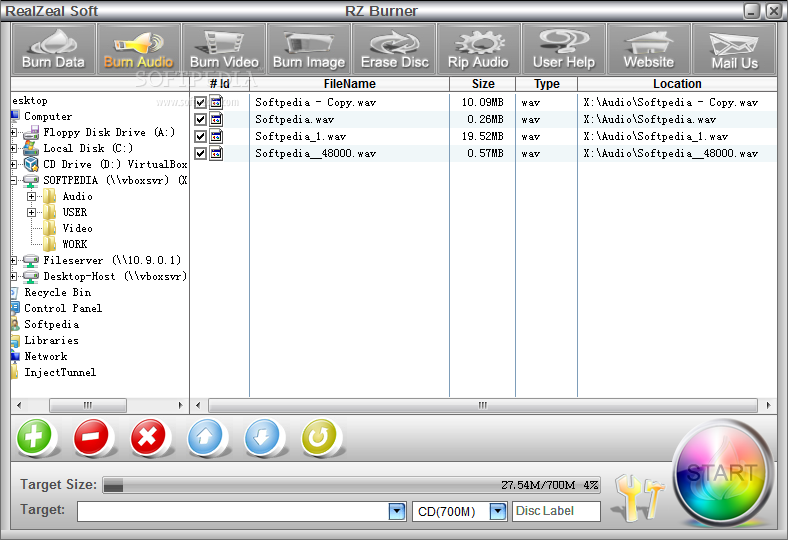Viewport: 788px width, 540px height.
Task: Select Libraries in the tree
Action: [x=51, y=341]
